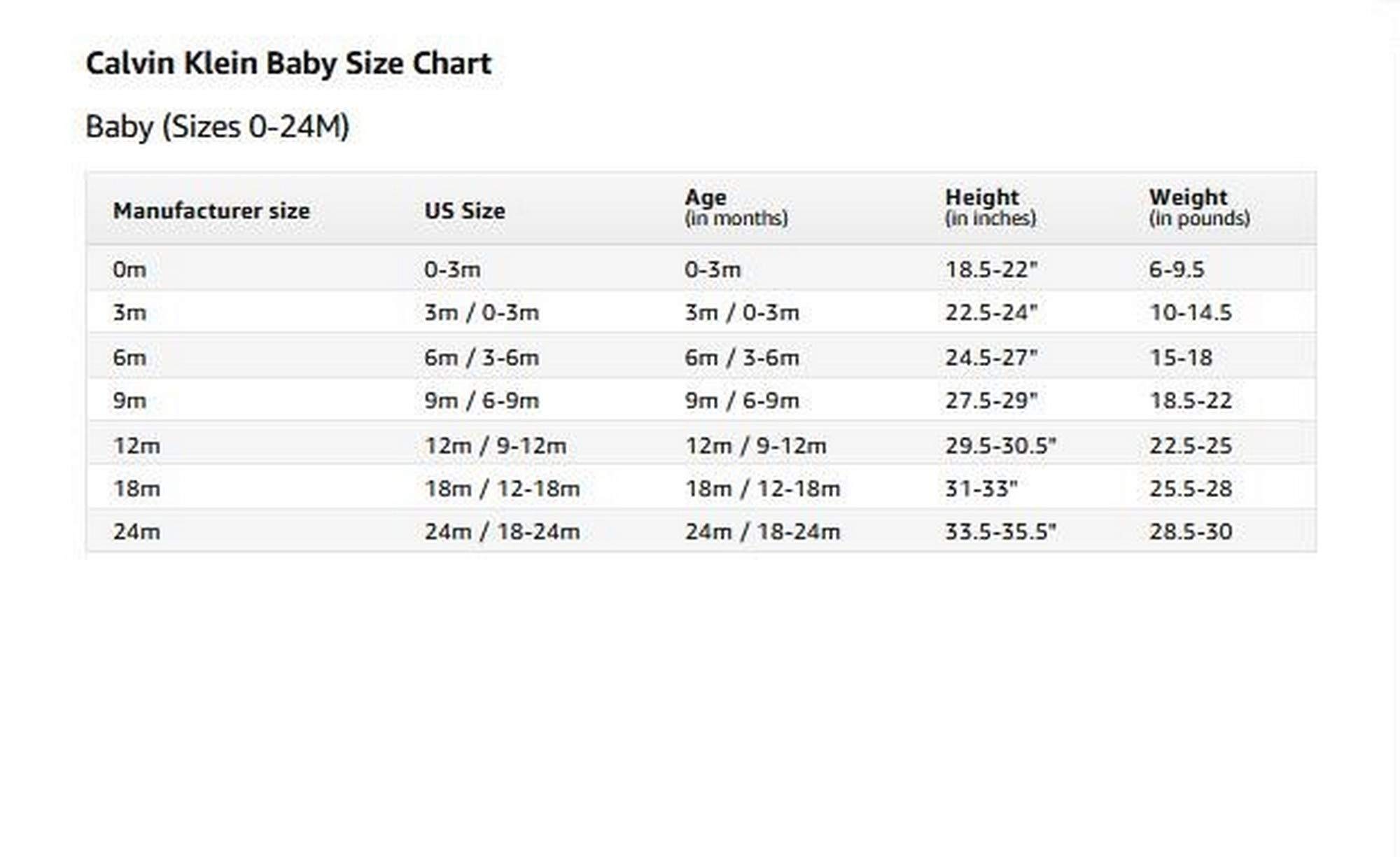Select the 9m / 6-9m Age cell
Screen dimensions: 1400x857
[x=742, y=400]
